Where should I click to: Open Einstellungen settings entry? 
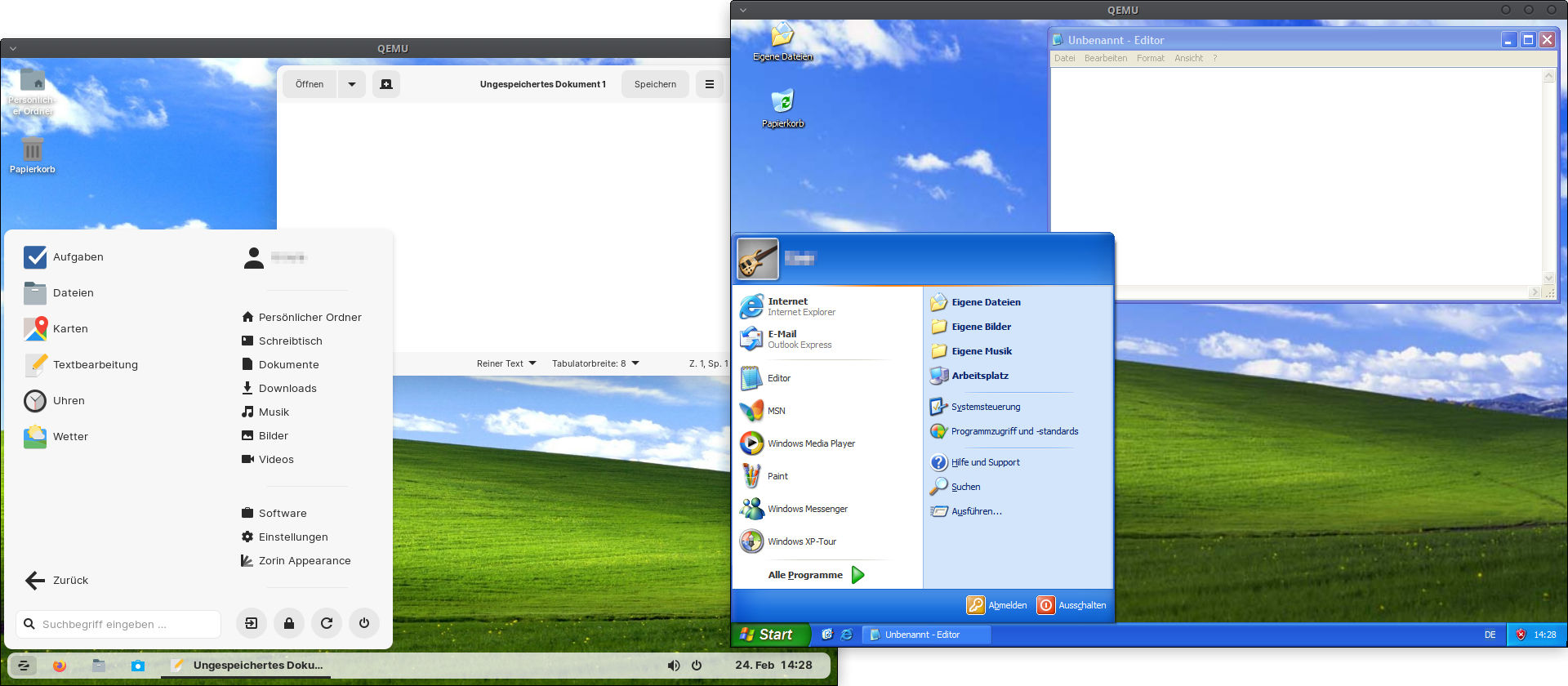pos(285,537)
